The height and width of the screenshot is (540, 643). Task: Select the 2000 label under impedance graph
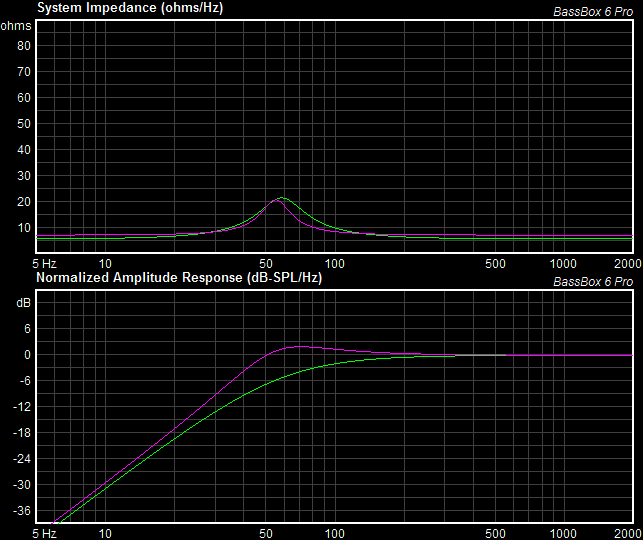[x=628, y=264]
